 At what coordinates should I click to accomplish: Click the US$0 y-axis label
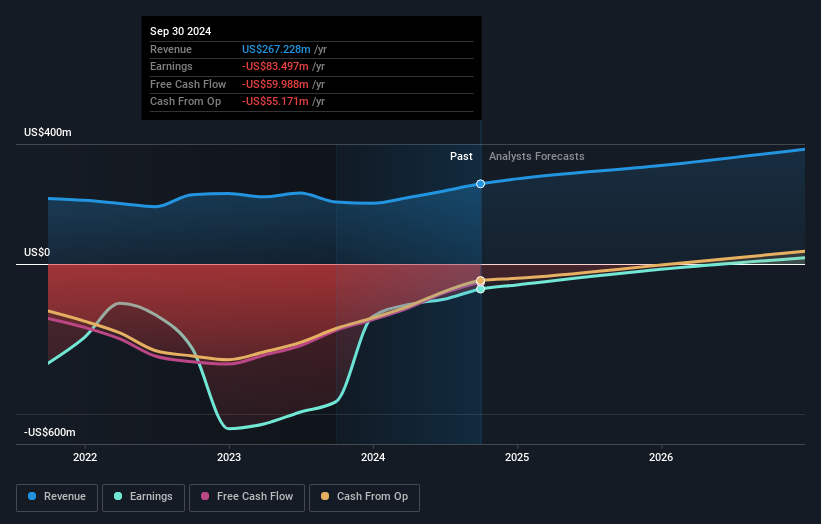(x=37, y=252)
